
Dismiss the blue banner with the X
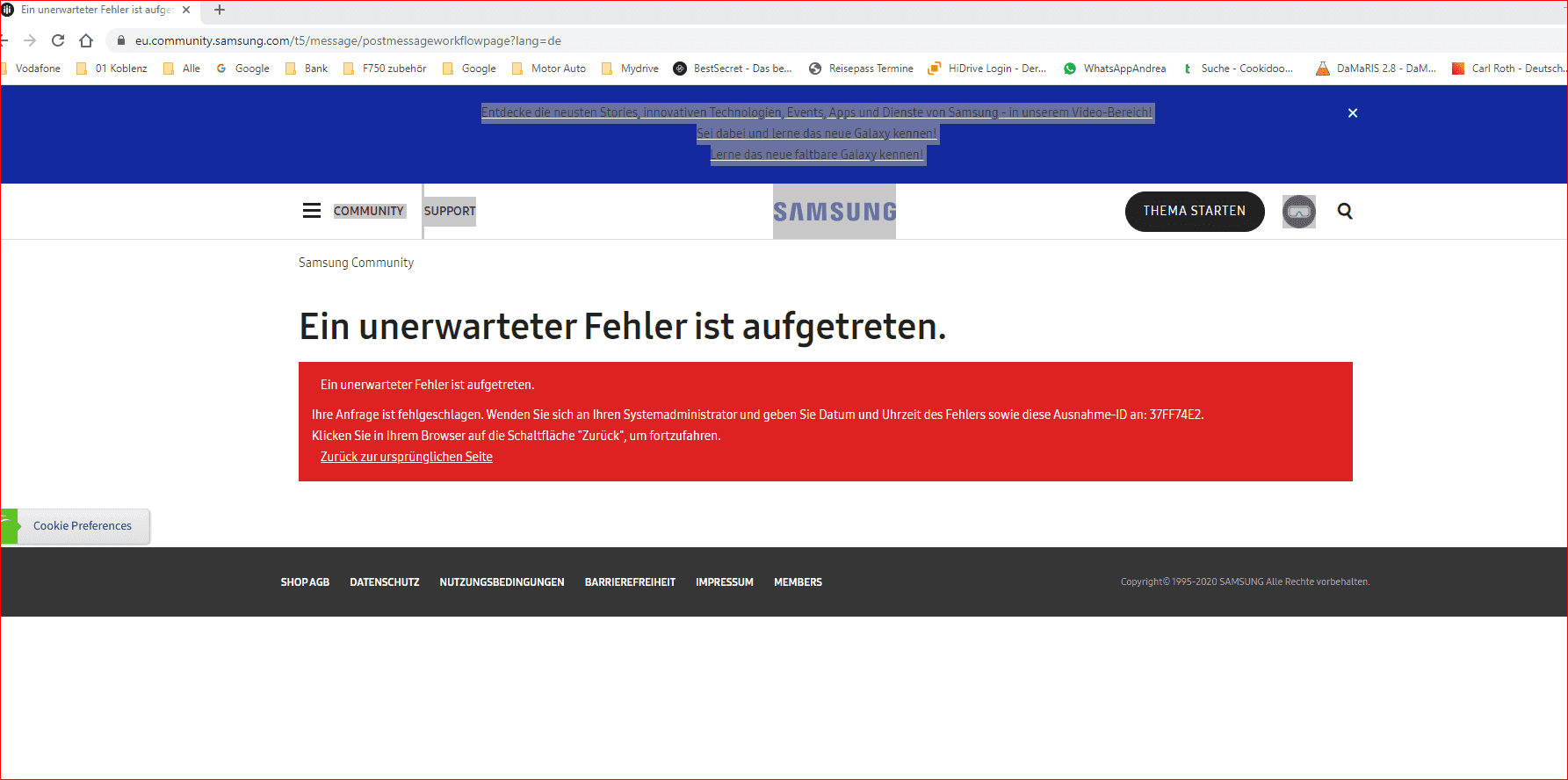(1353, 112)
